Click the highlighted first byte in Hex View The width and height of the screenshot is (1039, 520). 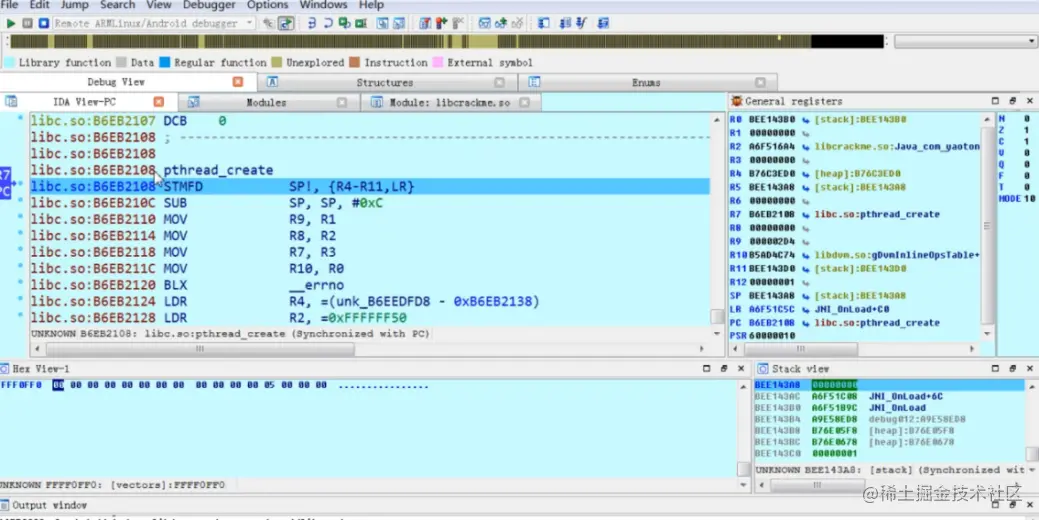[x=58, y=385]
